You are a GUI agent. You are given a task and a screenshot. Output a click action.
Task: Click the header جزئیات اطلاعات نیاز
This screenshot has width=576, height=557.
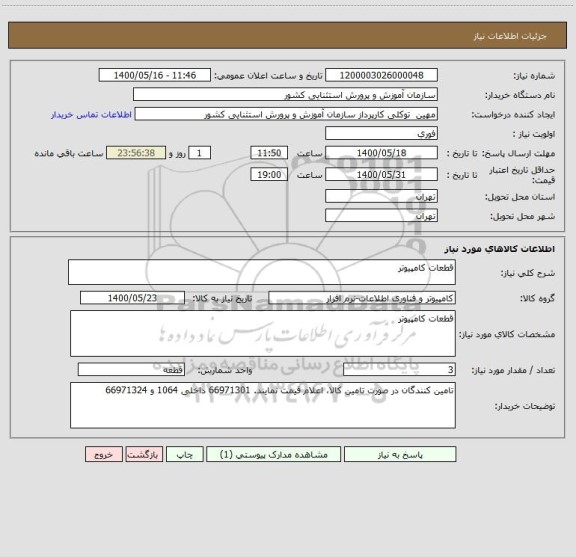(x=510, y=36)
